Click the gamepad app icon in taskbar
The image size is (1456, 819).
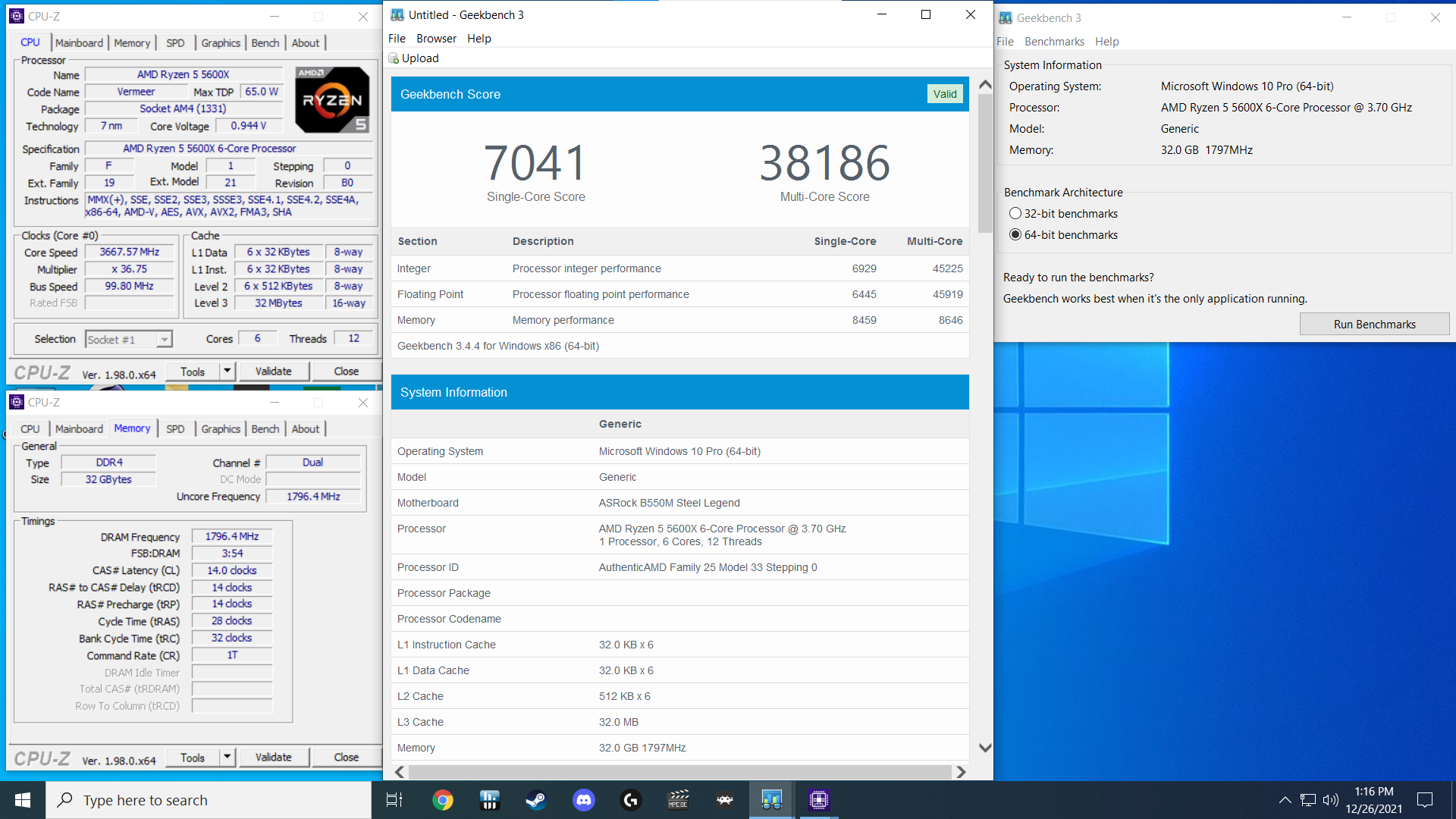click(x=725, y=800)
